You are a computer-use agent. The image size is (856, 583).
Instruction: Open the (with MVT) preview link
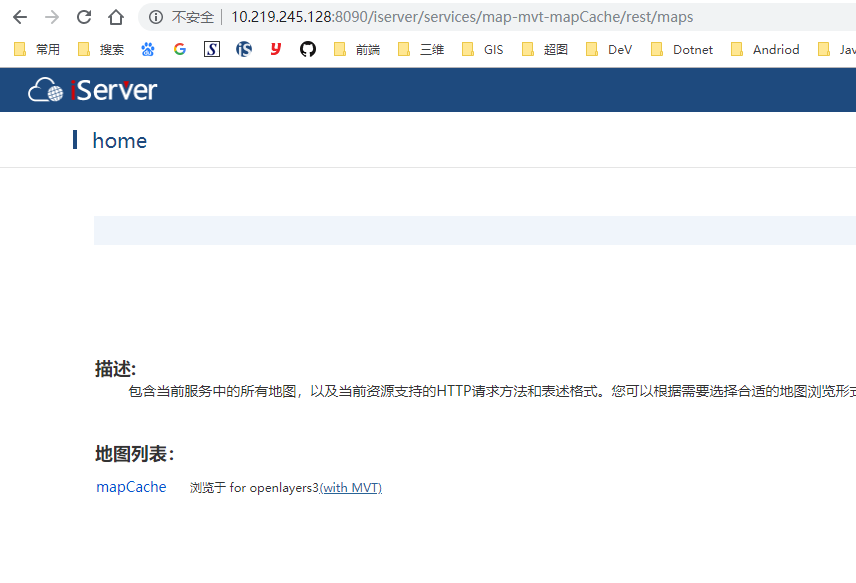350,487
